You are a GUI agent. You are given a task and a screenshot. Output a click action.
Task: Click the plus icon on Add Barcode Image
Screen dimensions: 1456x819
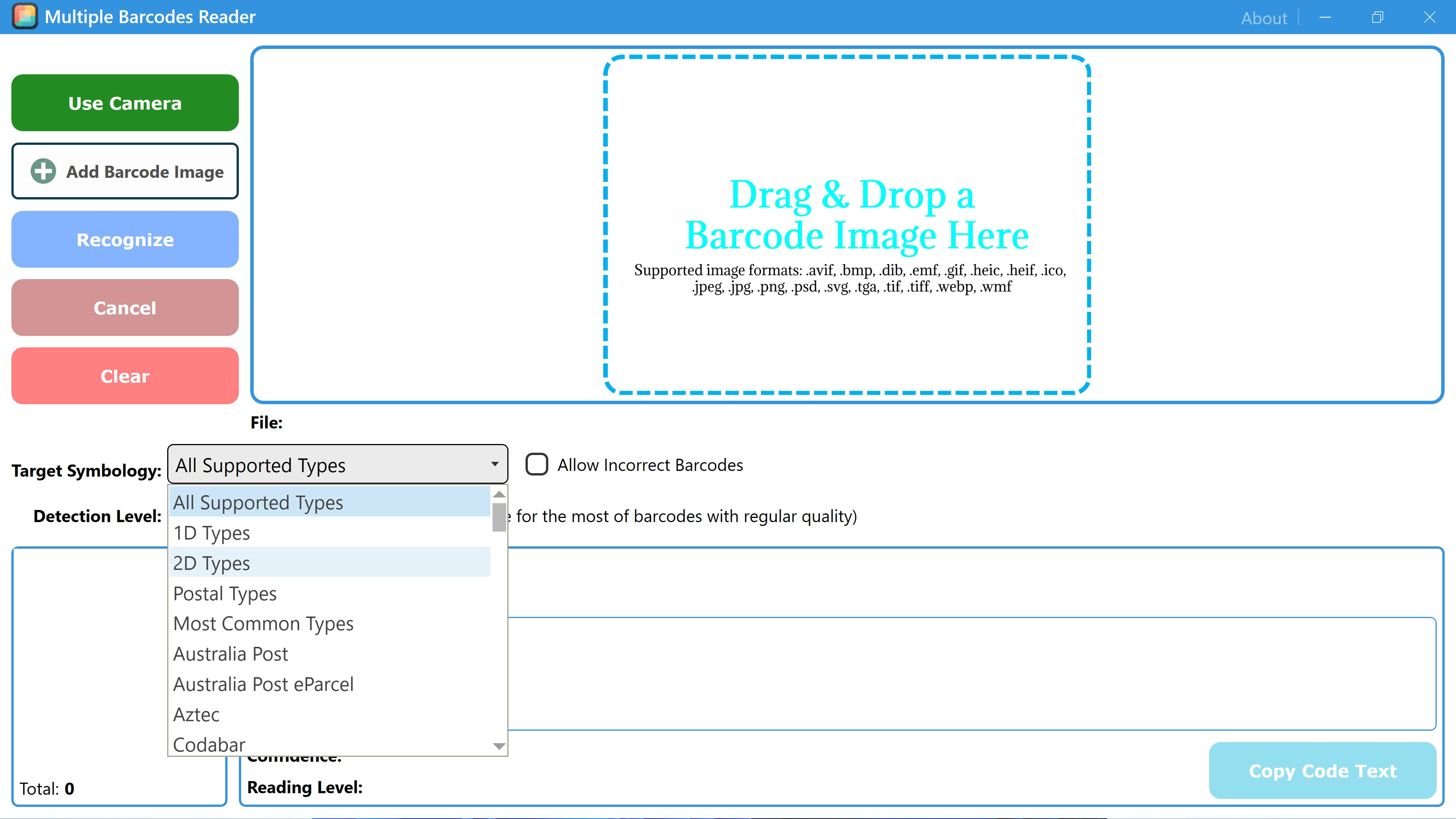click(x=42, y=171)
